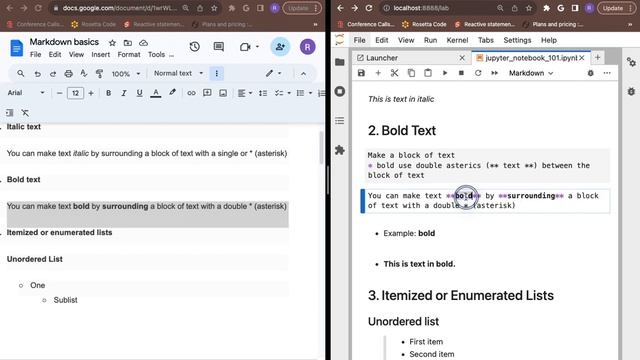Open the Tools menu in Docs
This screenshot has height=360, width=640.
coord(156,55)
